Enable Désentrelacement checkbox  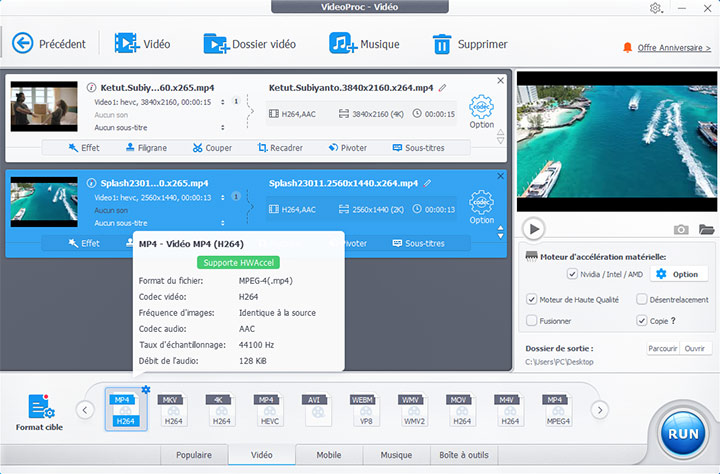pos(641,299)
